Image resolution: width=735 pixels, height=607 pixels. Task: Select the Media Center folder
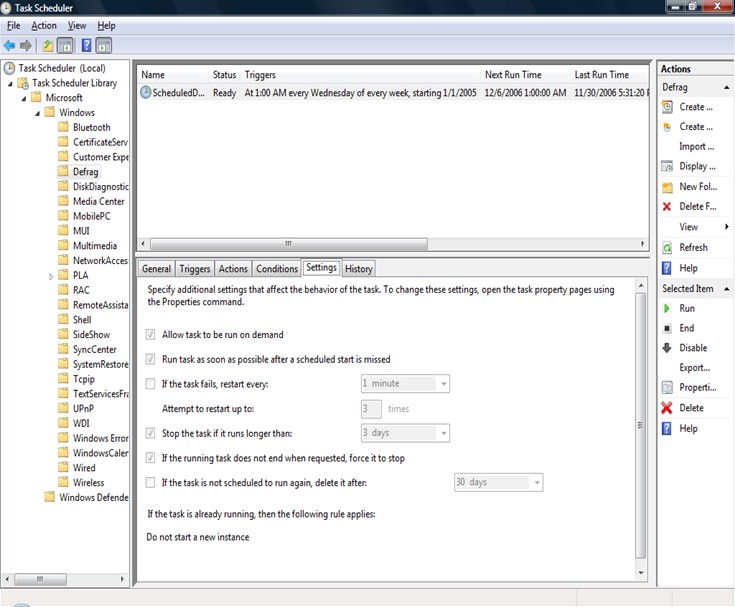coord(98,202)
